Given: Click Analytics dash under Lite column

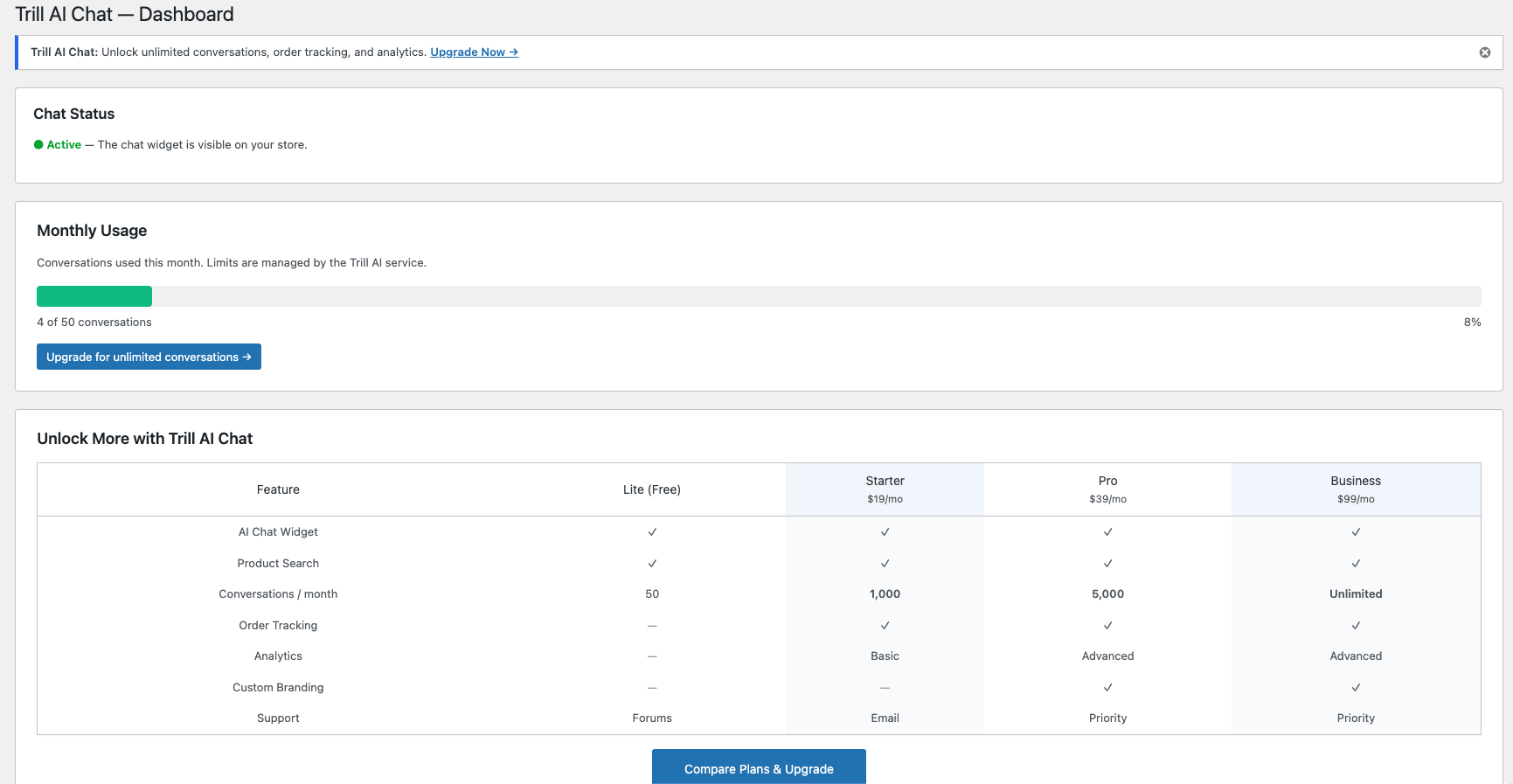Looking at the screenshot, I should [x=652, y=656].
